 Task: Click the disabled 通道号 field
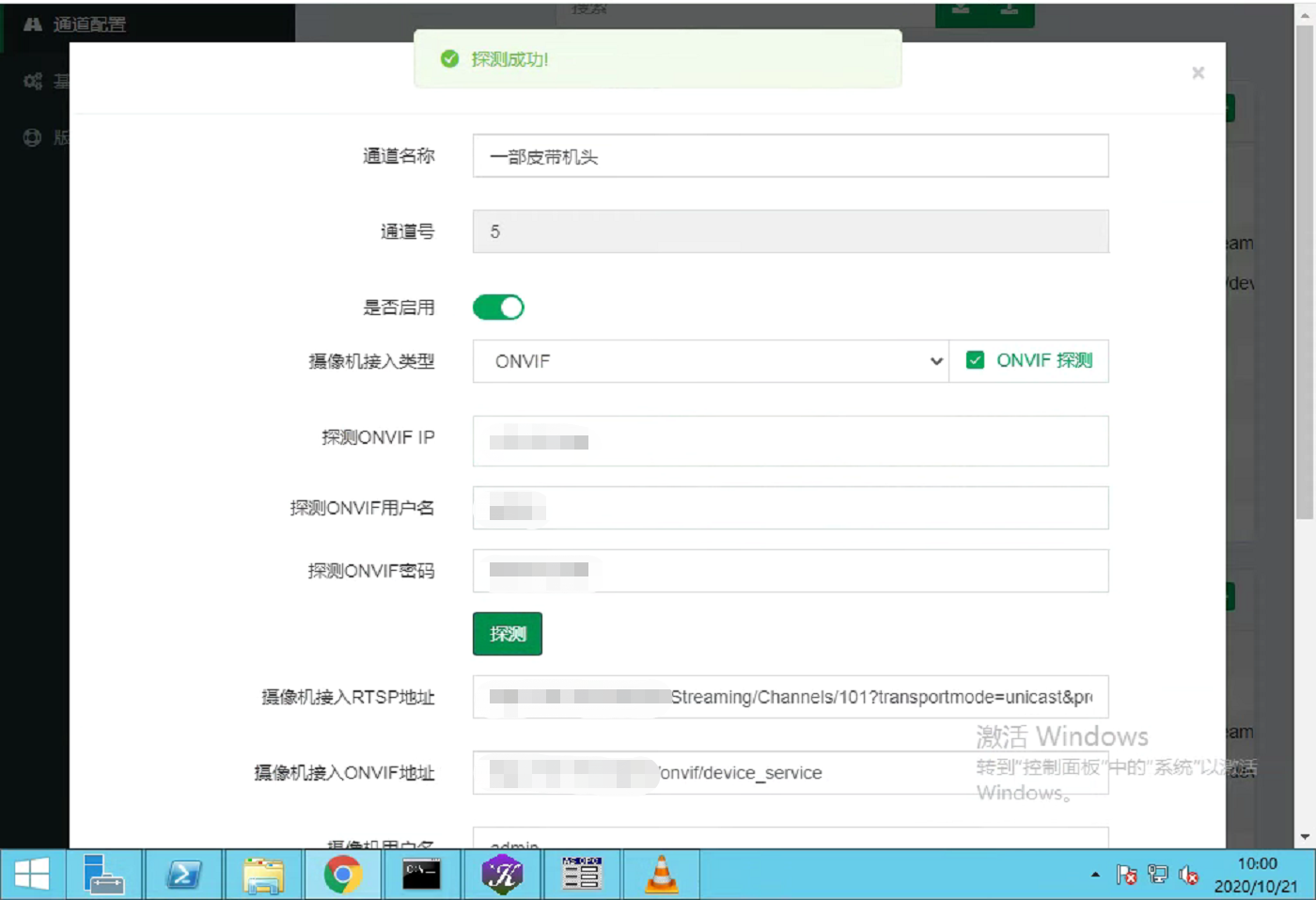(791, 231)
